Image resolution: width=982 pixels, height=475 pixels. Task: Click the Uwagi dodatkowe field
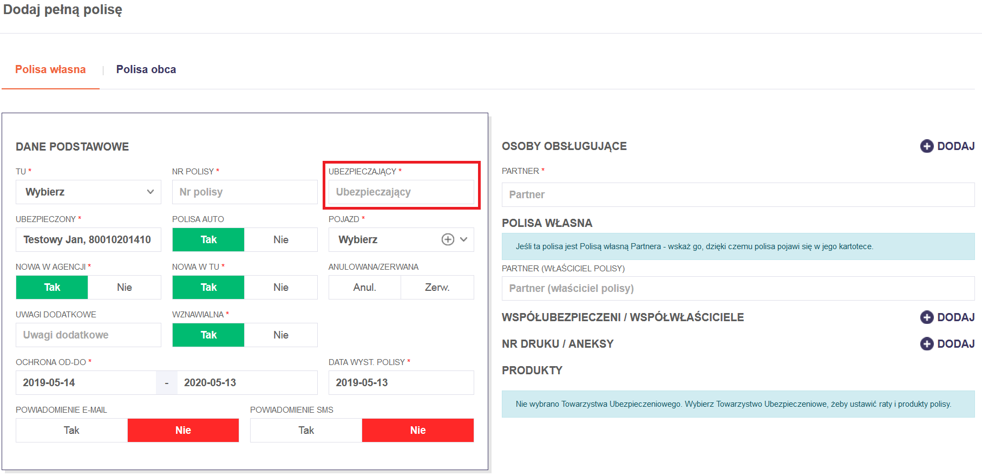[88, 335]
